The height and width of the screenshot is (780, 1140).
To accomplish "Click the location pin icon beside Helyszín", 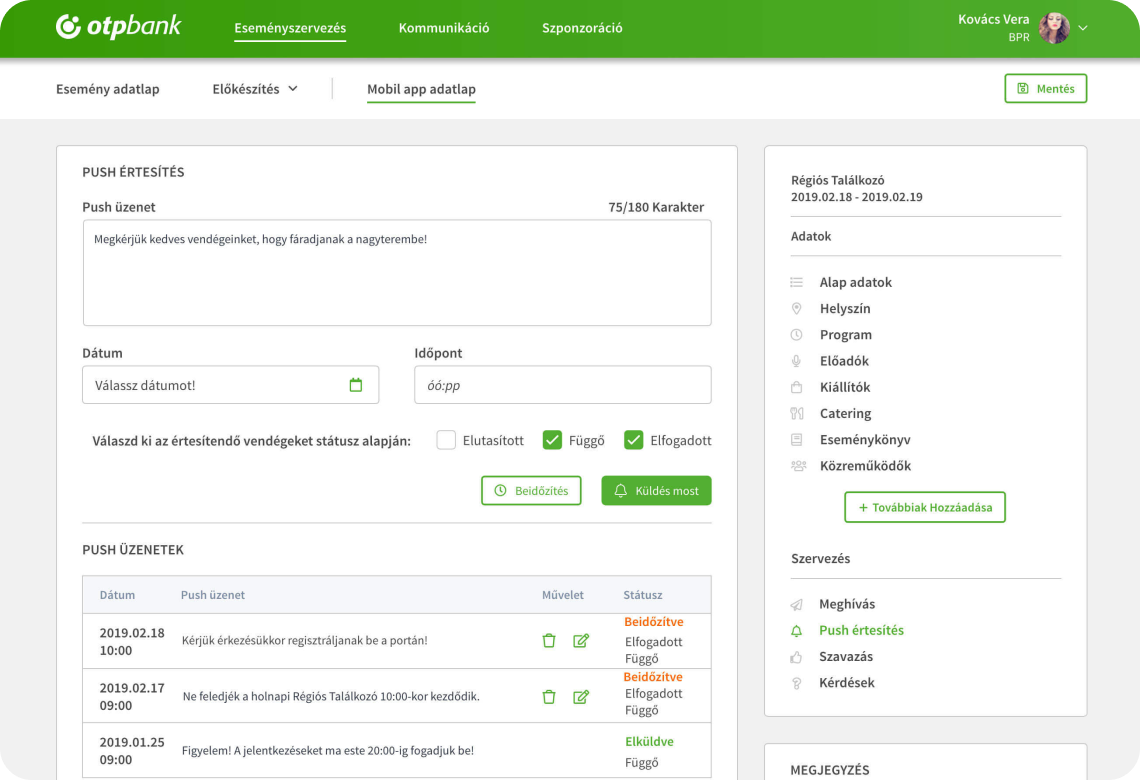I will (797, 308).
